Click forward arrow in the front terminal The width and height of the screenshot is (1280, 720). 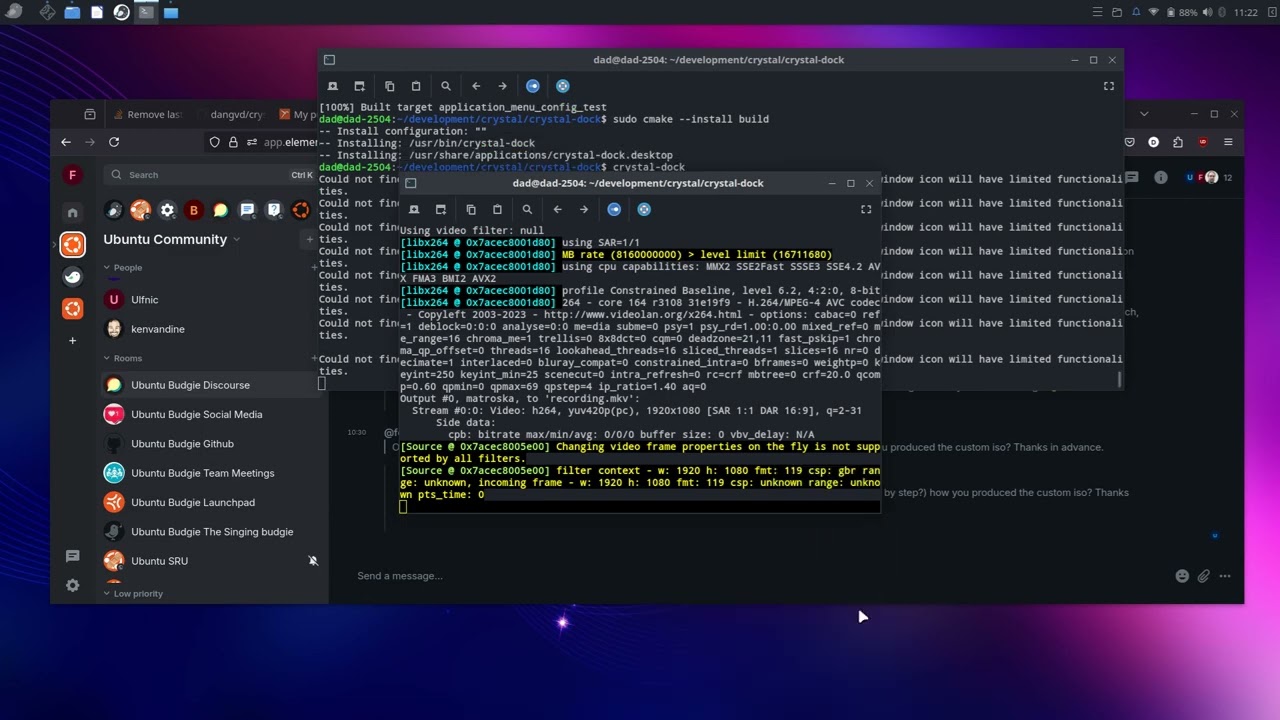584,209
